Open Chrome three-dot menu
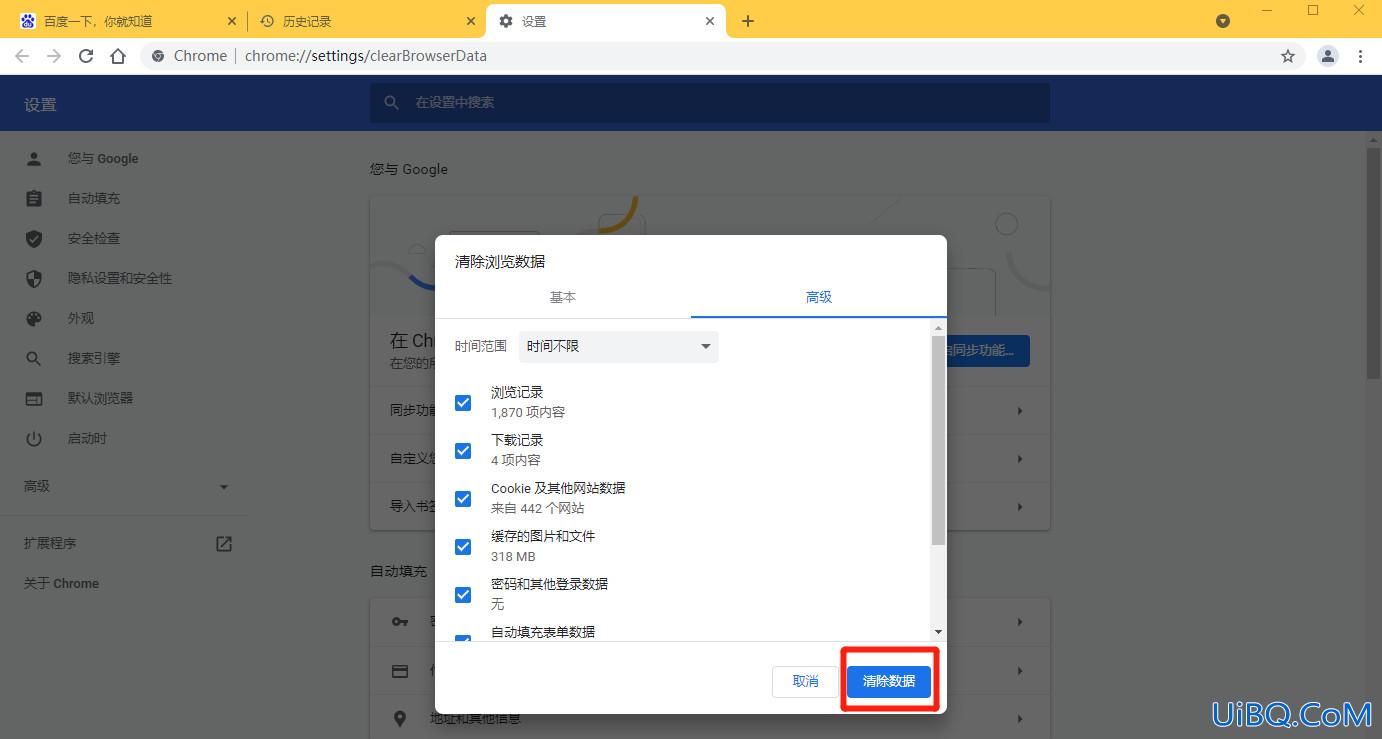The width and height of the screenshot is (1382, 739). coord(1361,56)
